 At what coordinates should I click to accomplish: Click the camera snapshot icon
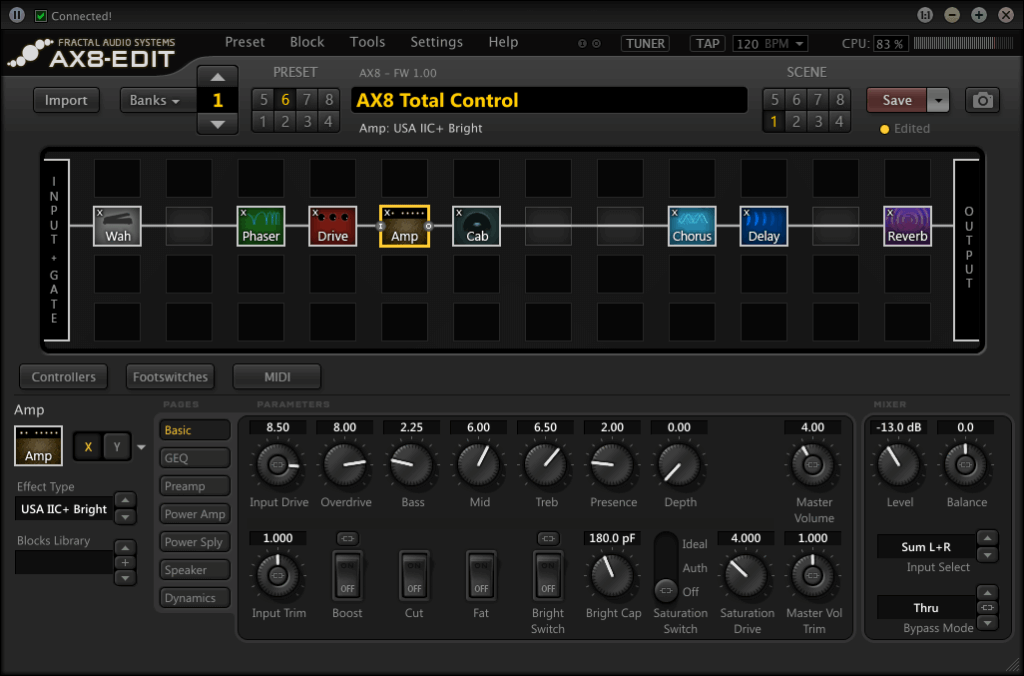(982, 100)
